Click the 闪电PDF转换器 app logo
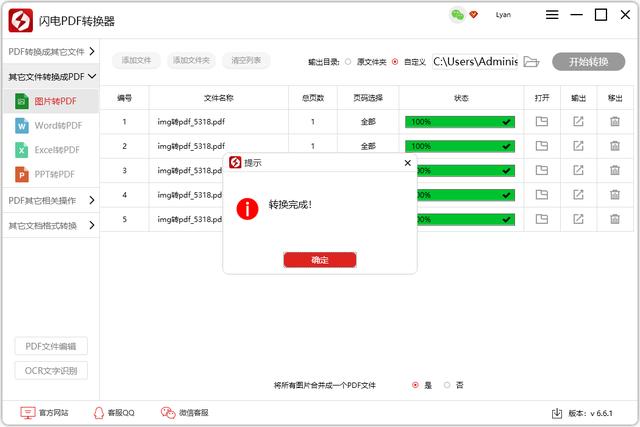Screen dimensions: 640x427 tap(21, 20)
